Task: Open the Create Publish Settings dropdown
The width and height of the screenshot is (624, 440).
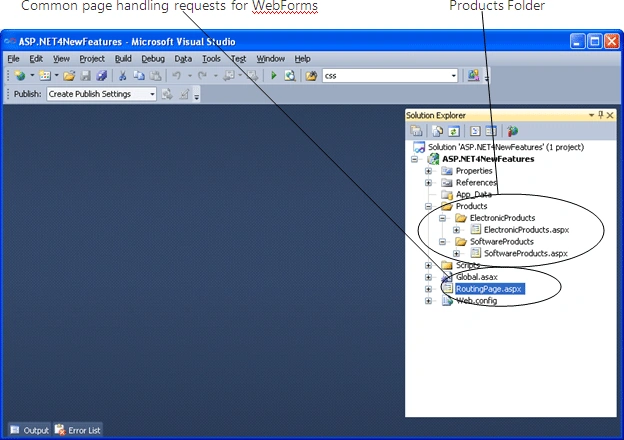Action: coord(152,94)
